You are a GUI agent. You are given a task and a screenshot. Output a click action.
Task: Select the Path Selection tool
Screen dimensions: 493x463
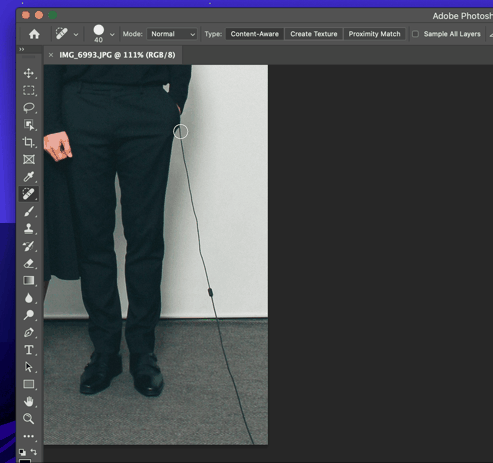coord(29,367)
